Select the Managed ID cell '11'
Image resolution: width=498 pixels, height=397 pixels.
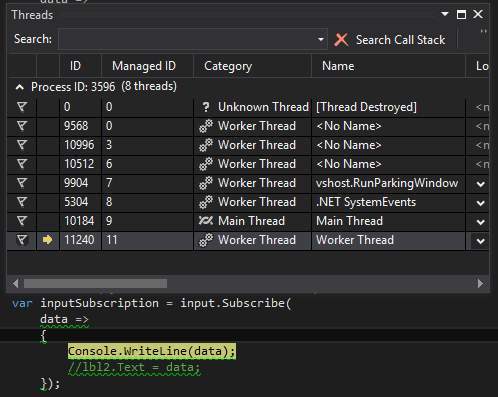pos(147,240)
